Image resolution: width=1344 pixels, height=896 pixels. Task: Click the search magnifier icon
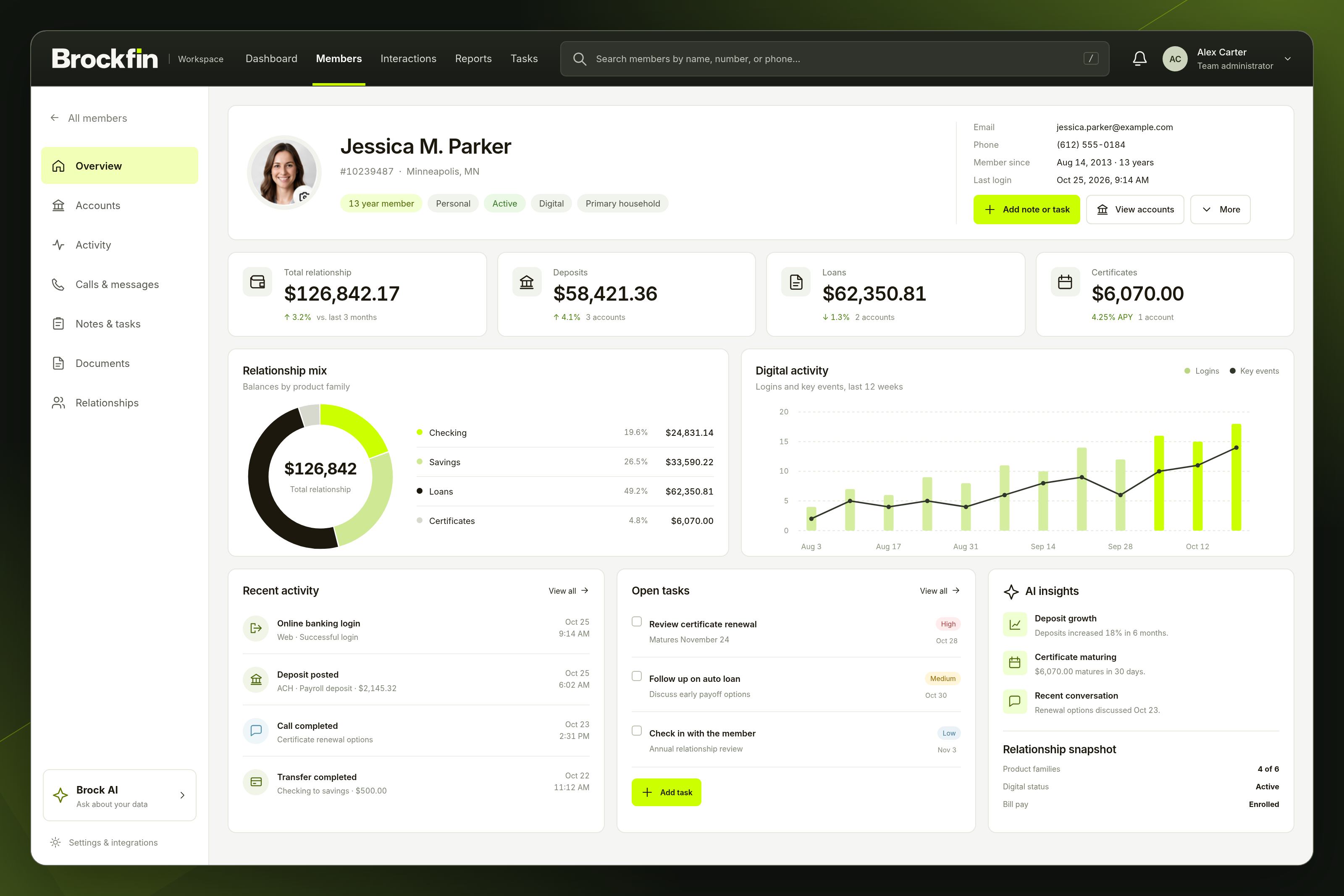click(580, 58)
